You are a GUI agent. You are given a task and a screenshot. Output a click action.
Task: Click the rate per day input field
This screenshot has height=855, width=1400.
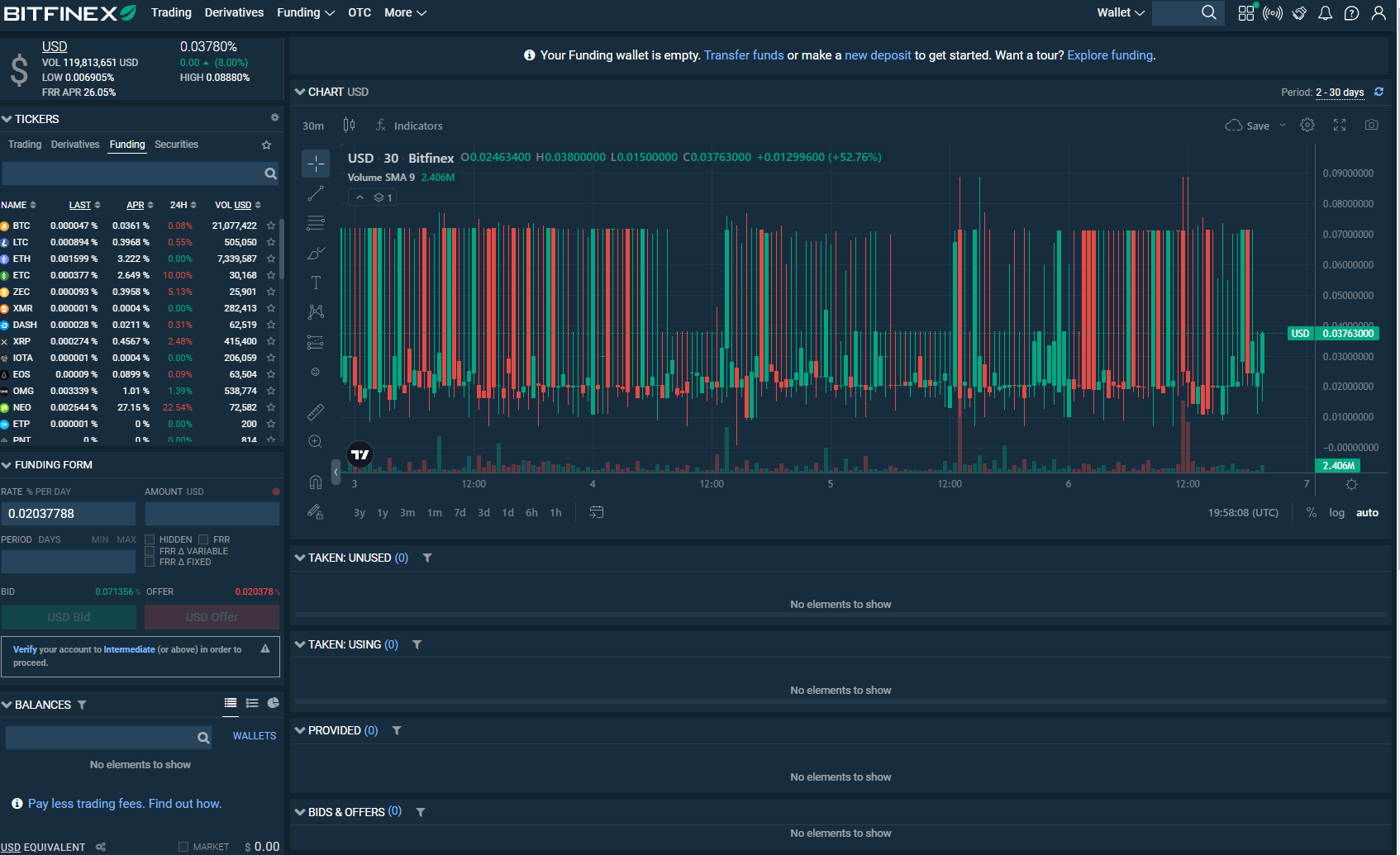(x=69, y=514)
